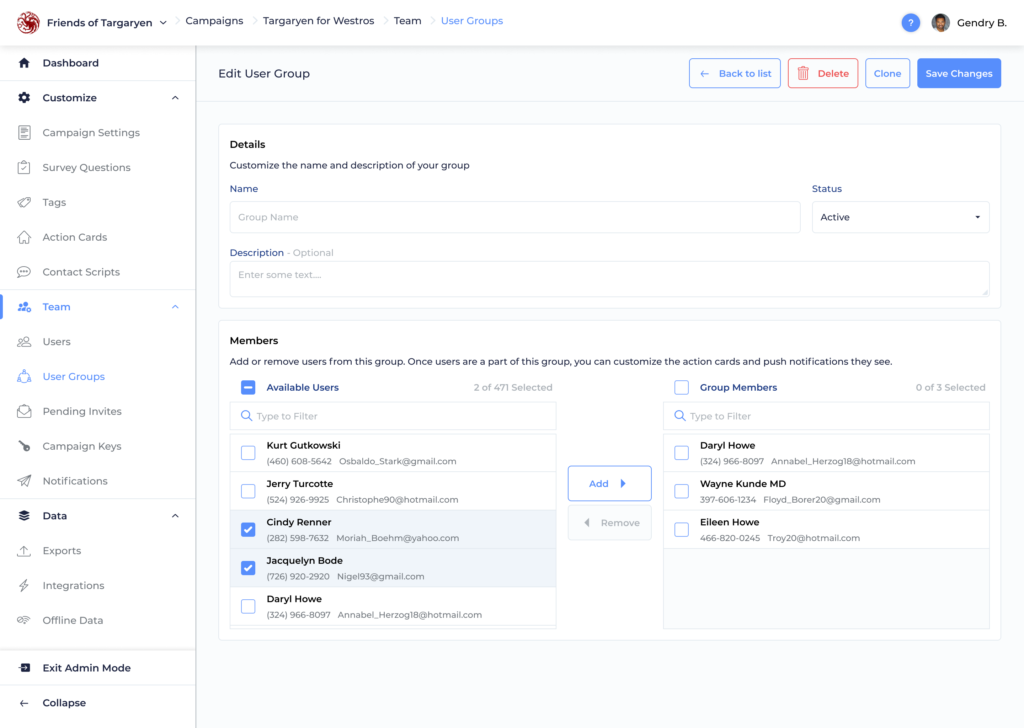Image resolution: width=1024 pixels, height=728 pixels.
Task: Click the Exports upload icon
Action: click(24, 550)
